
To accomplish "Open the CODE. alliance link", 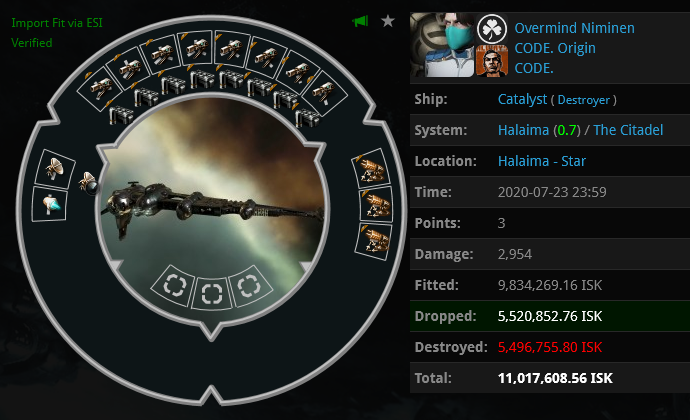I will 534,68.
